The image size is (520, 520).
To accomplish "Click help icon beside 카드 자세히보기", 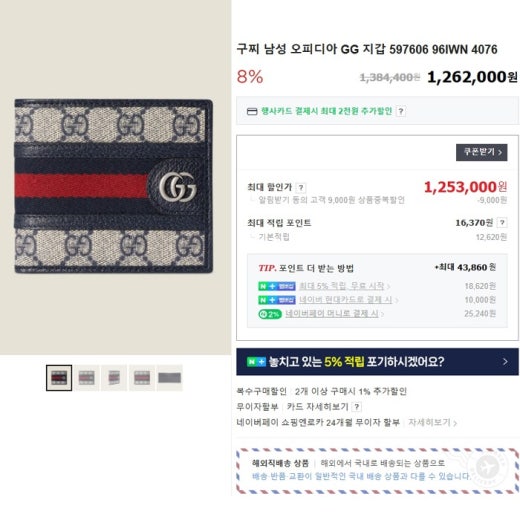I will click(x=357, y=407).
